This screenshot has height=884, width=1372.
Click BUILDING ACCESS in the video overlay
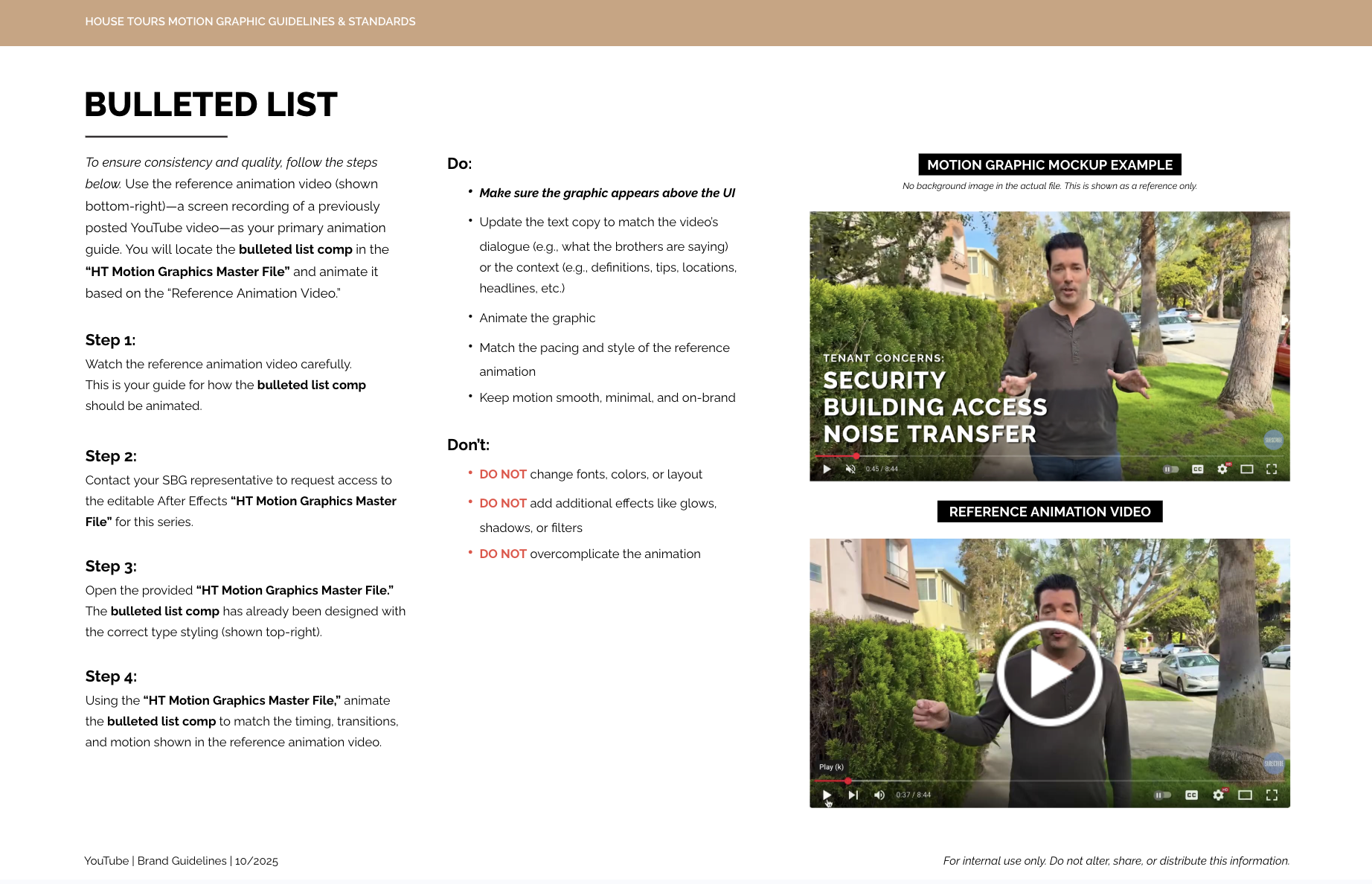pos(935,408)
